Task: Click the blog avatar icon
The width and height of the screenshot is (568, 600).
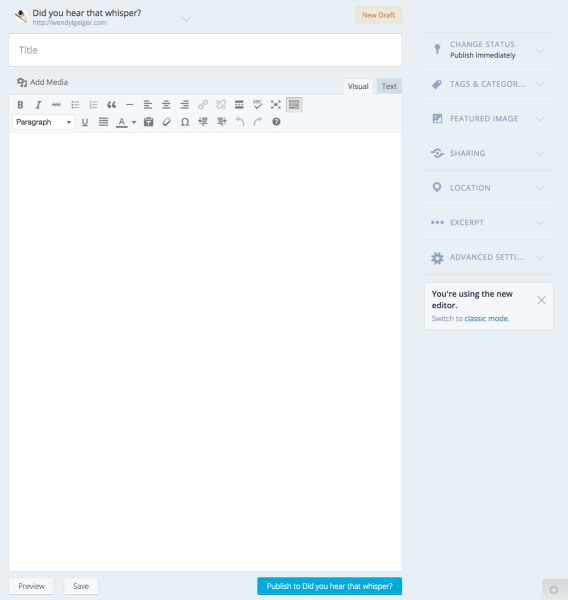Action: 21,16
